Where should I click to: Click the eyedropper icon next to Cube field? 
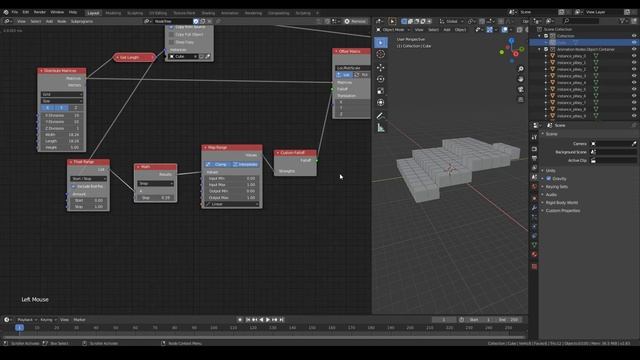208,57
